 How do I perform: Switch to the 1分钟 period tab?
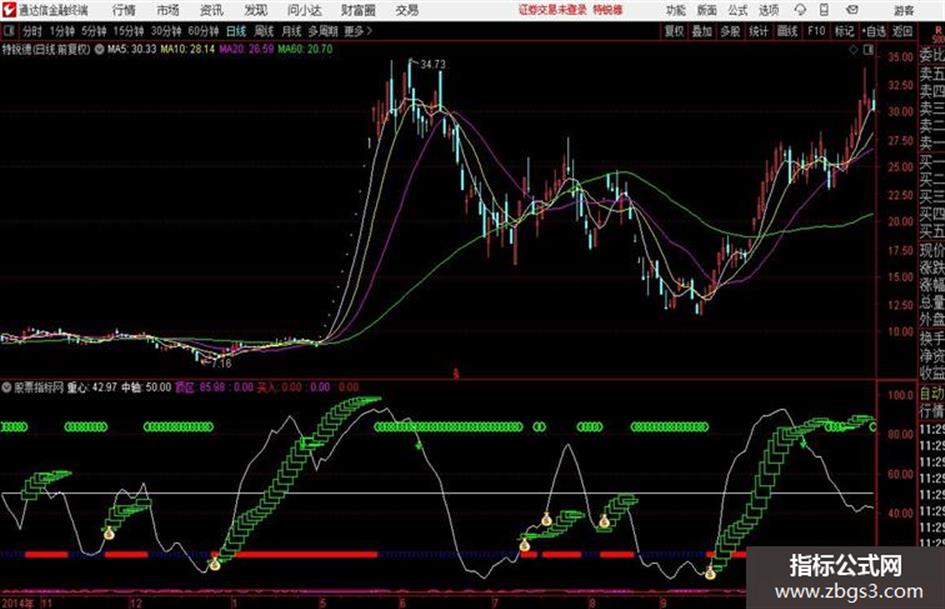coord(61,31)
